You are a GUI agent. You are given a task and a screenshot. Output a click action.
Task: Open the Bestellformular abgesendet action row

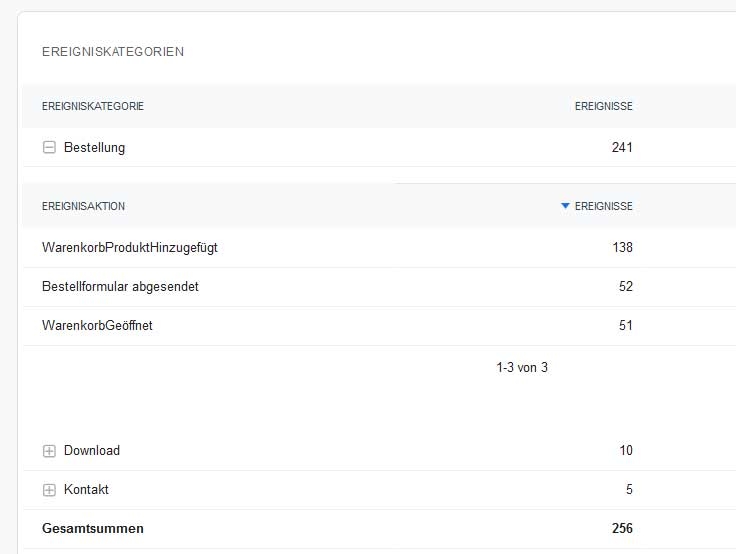[x=120, y=287]
